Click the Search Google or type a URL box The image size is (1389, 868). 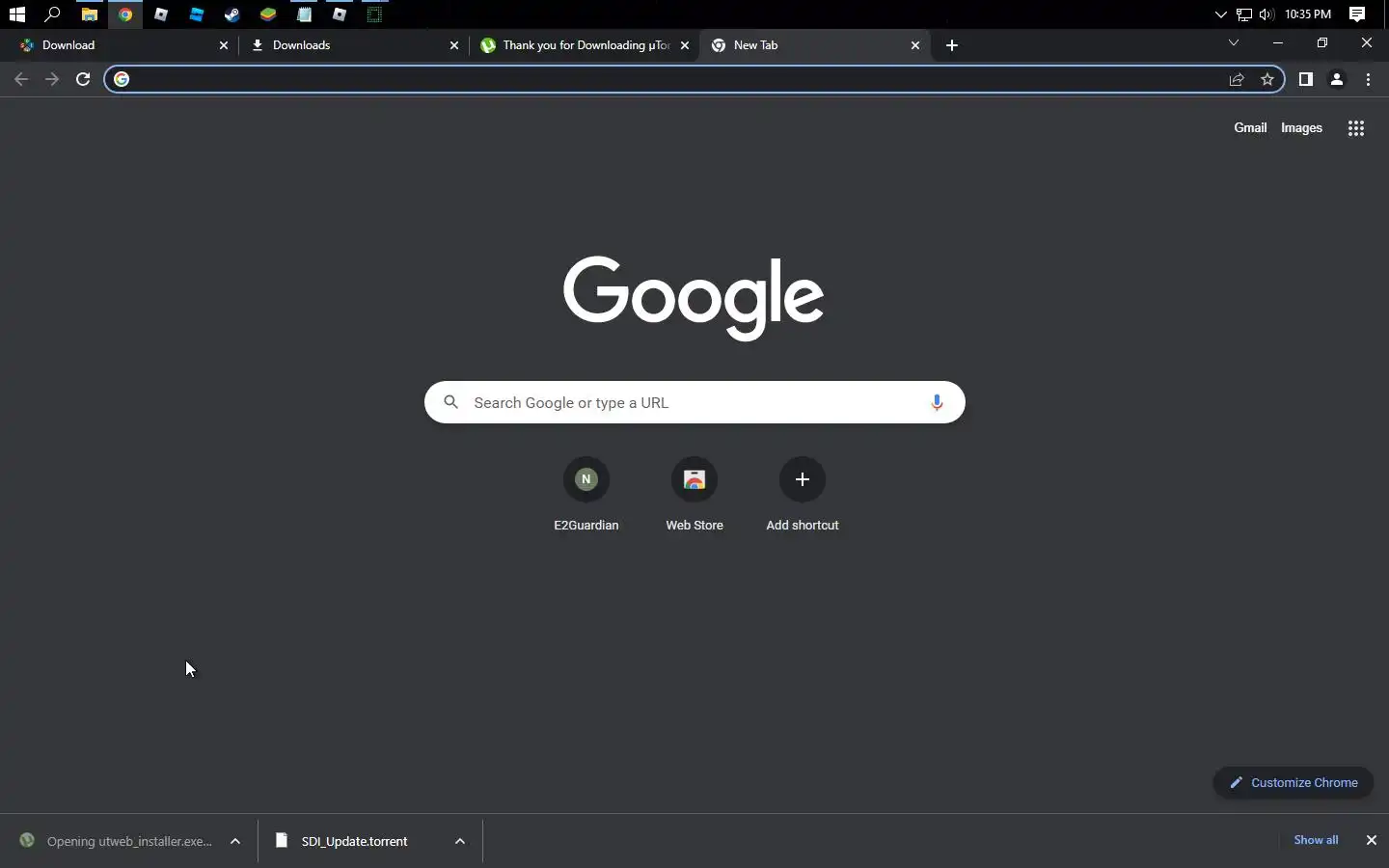(694, 402)
